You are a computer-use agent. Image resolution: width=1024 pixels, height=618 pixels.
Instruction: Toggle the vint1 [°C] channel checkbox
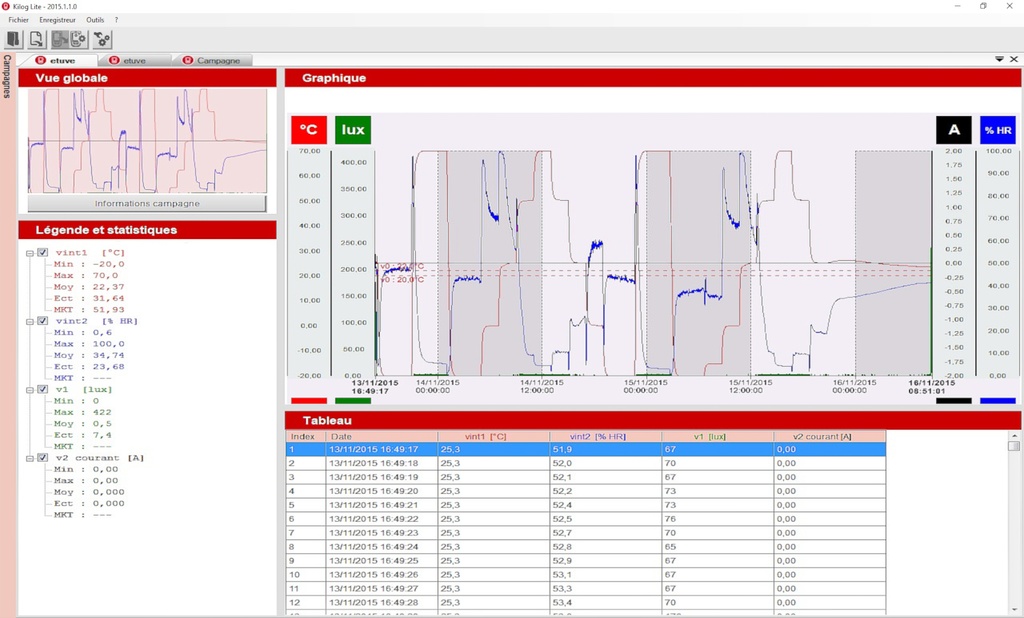coord(42,252)
